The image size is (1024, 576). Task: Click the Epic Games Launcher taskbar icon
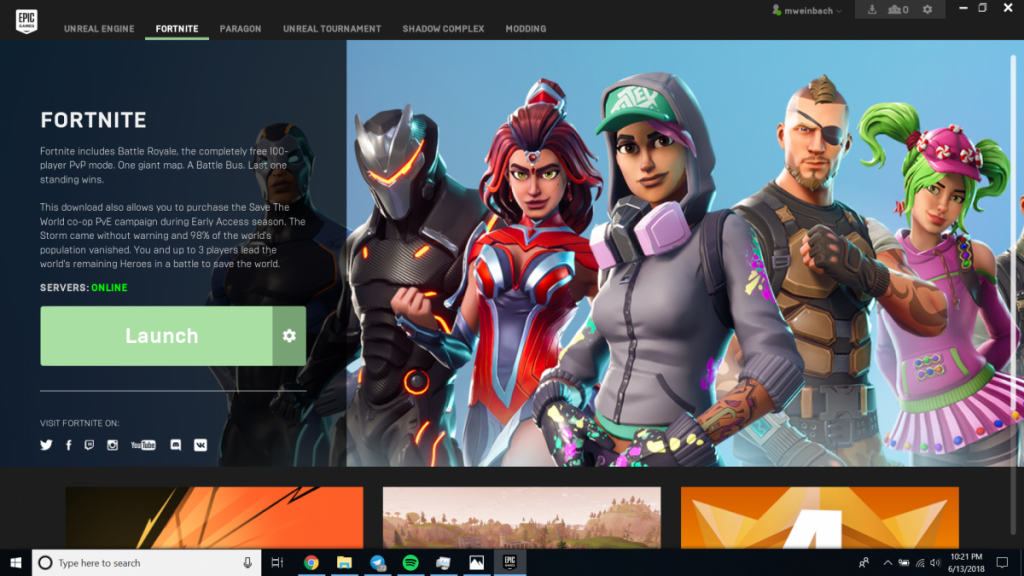tap(510, 563)
